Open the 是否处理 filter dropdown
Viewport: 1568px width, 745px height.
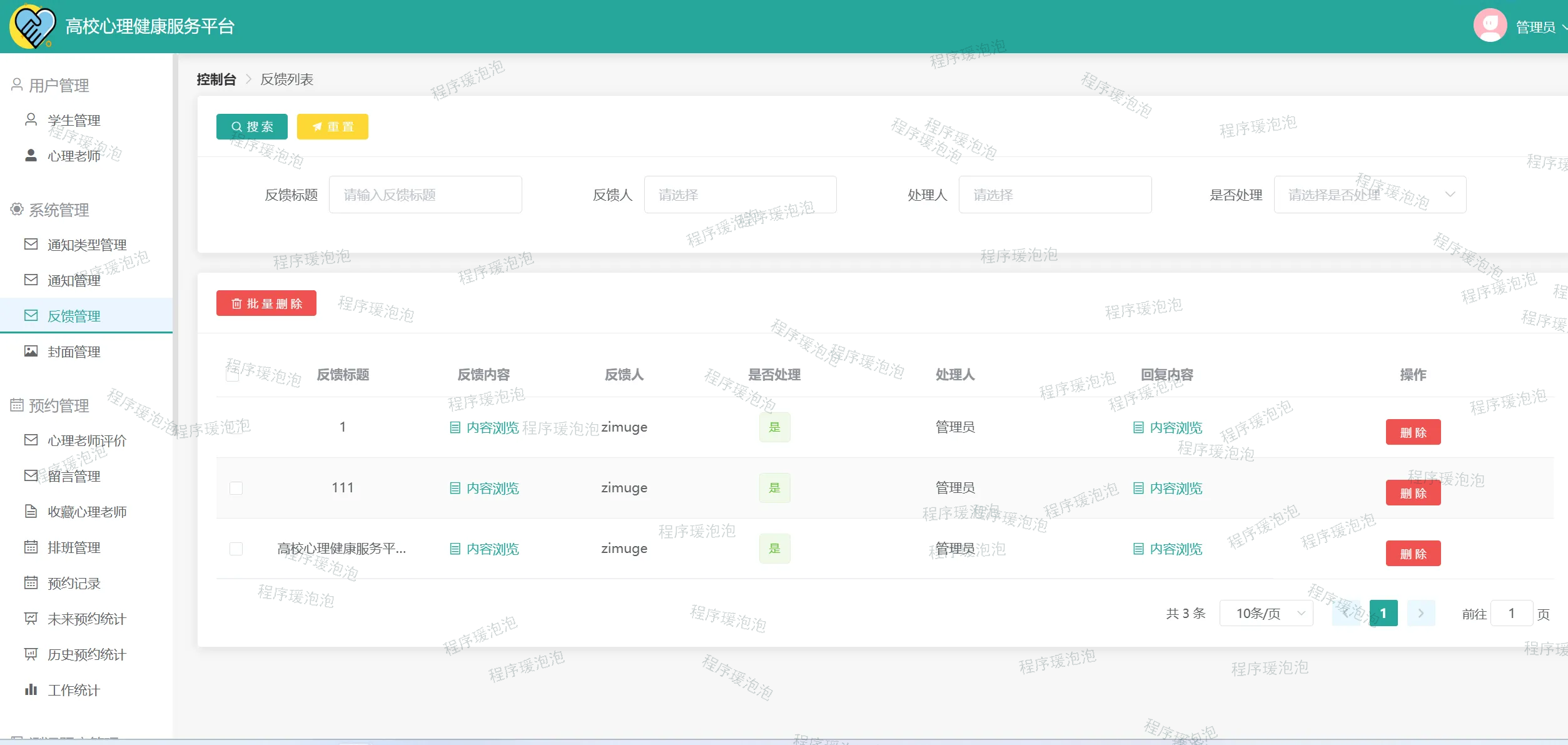pos(1370,195)
